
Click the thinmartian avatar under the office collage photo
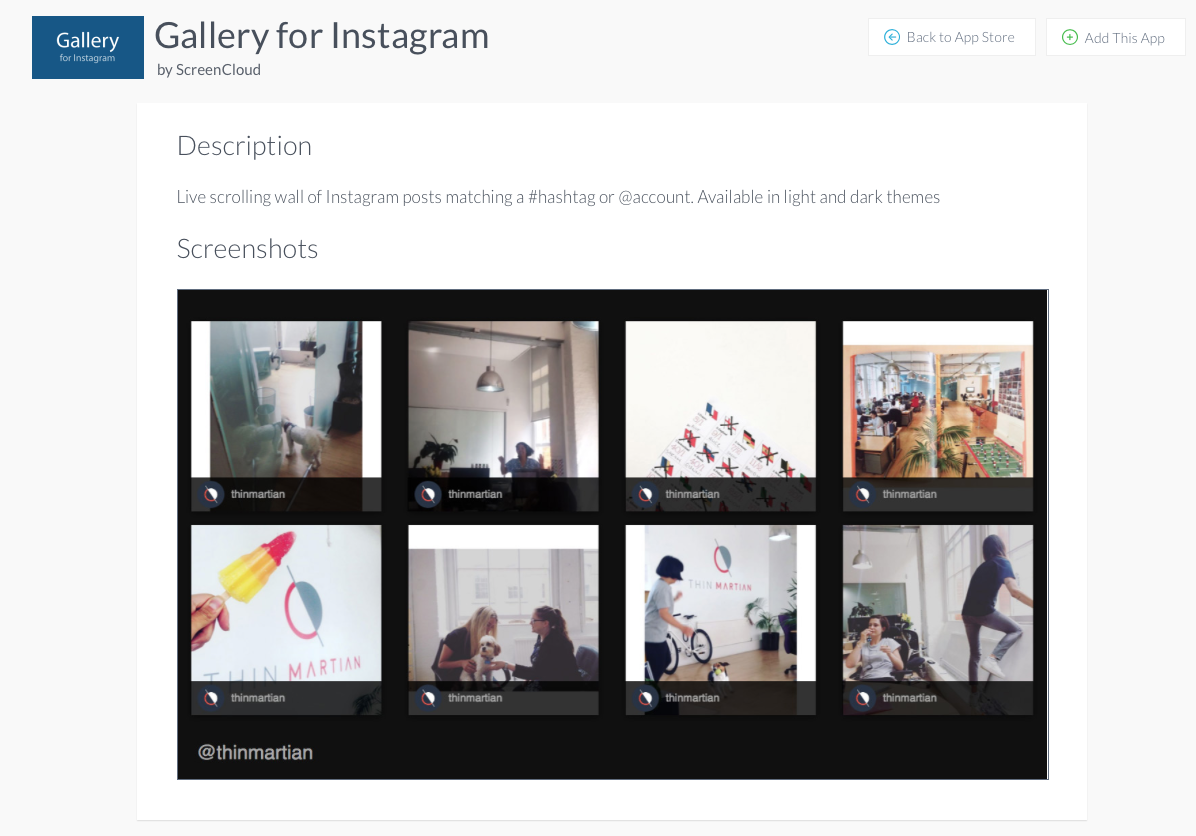863,494
